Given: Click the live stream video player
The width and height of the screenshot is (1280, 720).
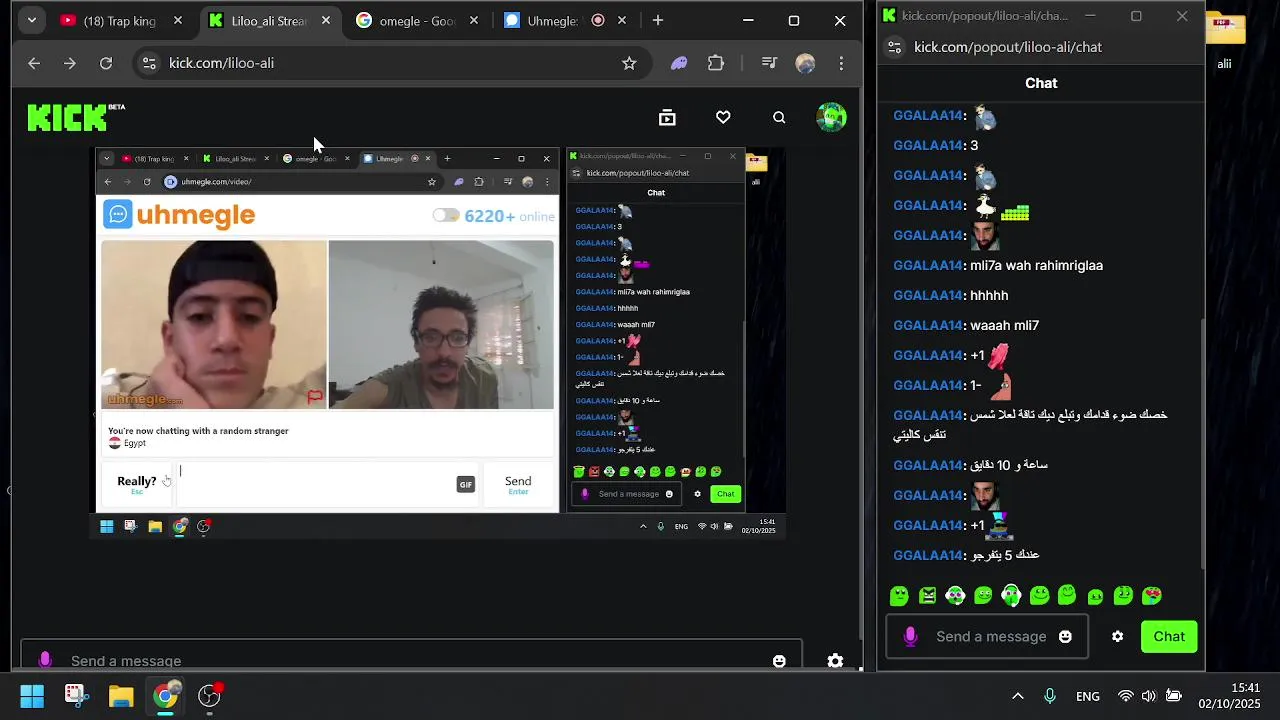Looking at the screenshot, I should (x=436, y=342).
